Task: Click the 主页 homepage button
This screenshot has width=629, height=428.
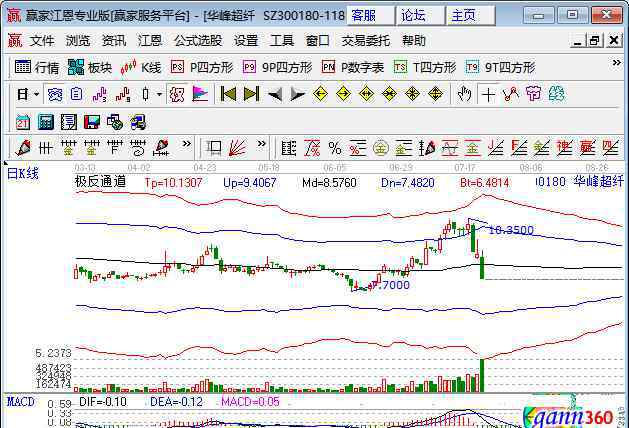Action: (471, 16)
